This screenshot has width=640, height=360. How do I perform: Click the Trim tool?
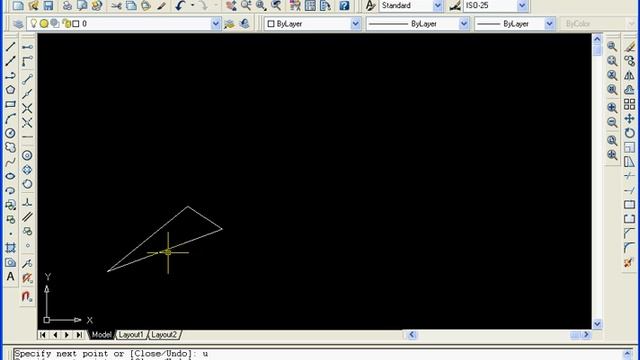click(x=629, y=176)
